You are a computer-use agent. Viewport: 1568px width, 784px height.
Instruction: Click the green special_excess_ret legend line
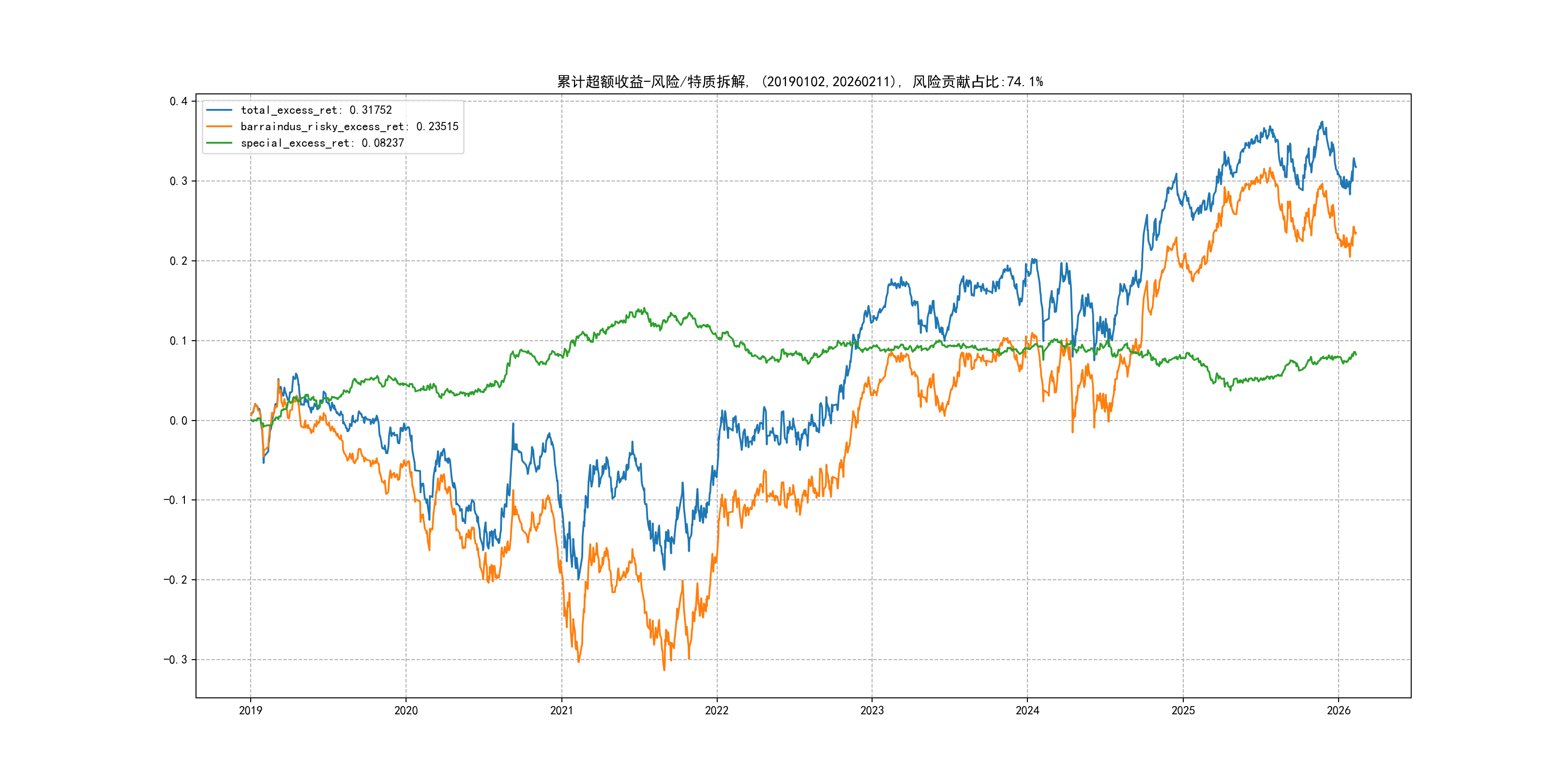[x=219, y=143]
